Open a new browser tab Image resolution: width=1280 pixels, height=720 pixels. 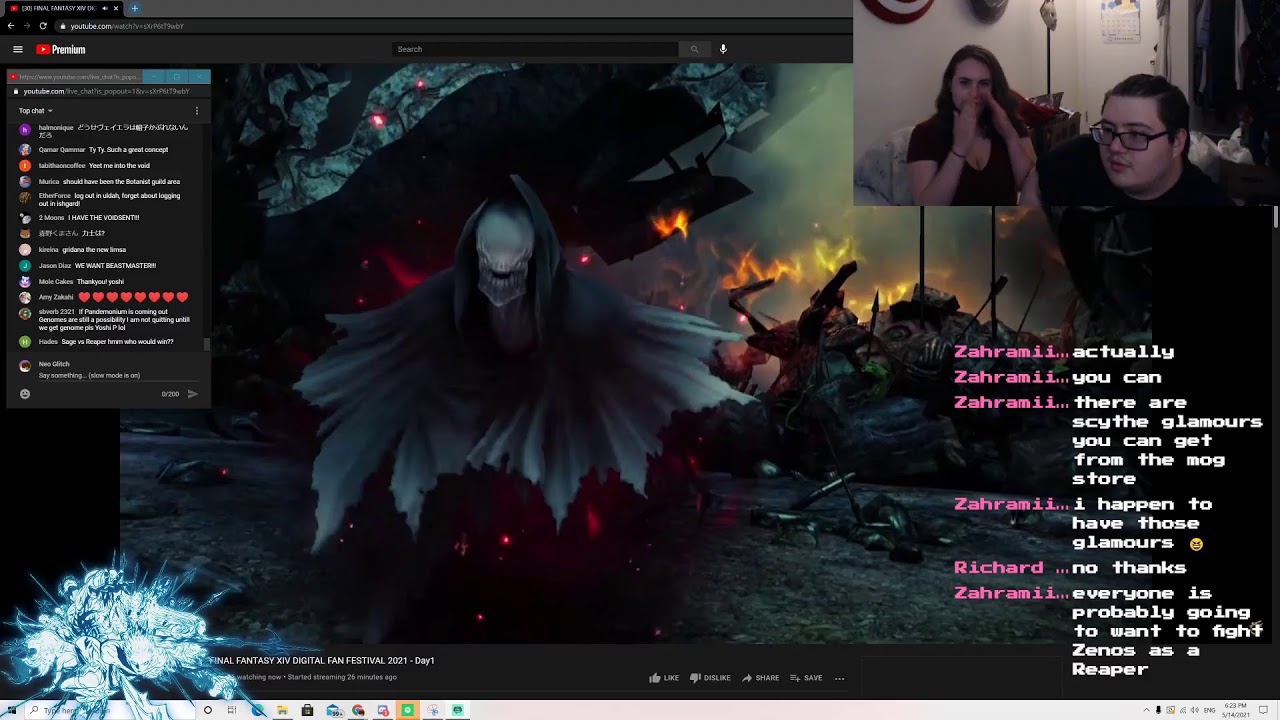click(135, 8)
